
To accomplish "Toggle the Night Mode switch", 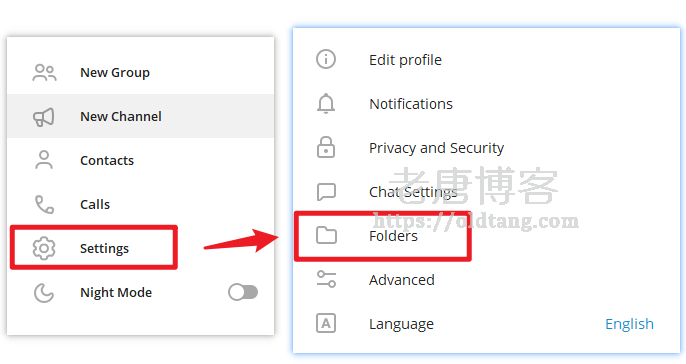I will (243, 292).
